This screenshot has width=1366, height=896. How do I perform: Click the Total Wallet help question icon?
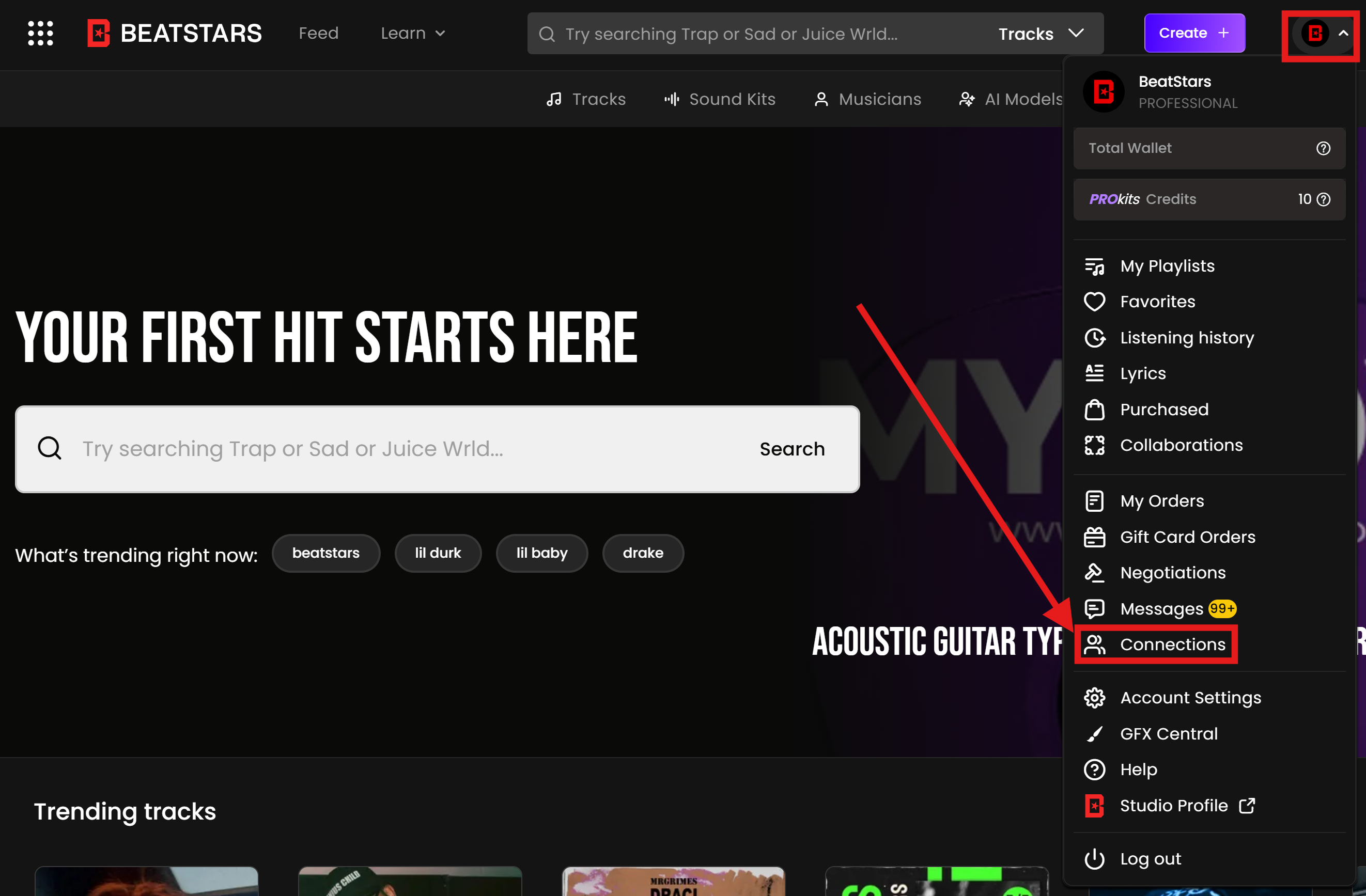[x=1323, y=149]
